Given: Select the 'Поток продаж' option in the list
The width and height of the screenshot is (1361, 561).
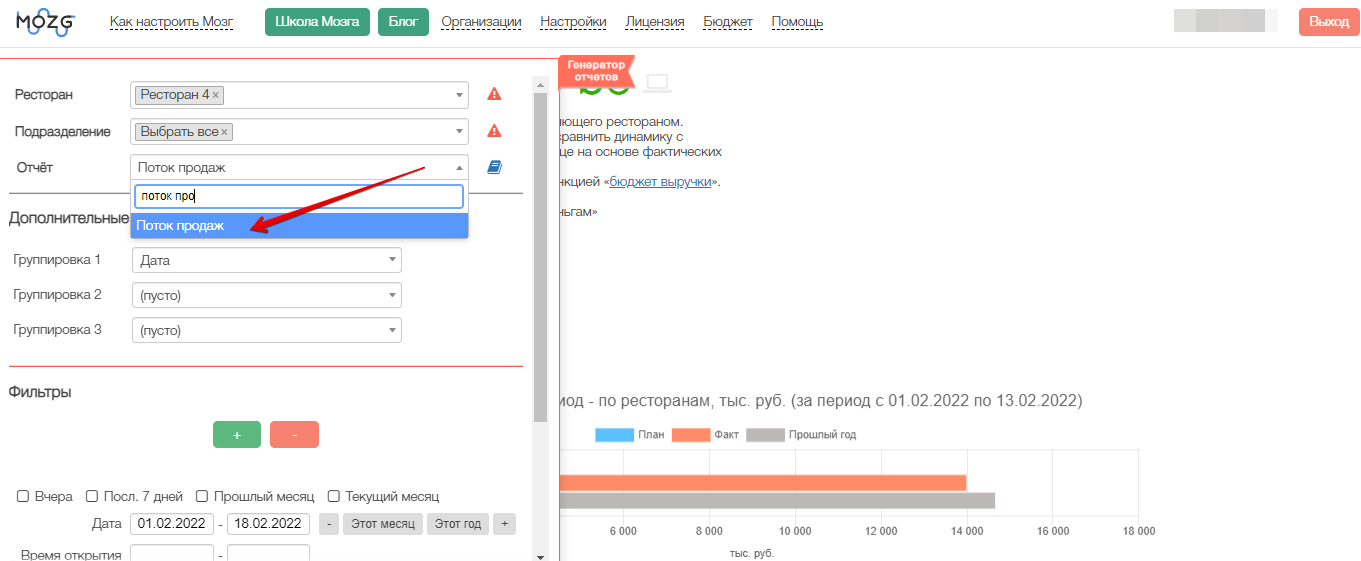Looking at the screenshot, I should point(299,226).
